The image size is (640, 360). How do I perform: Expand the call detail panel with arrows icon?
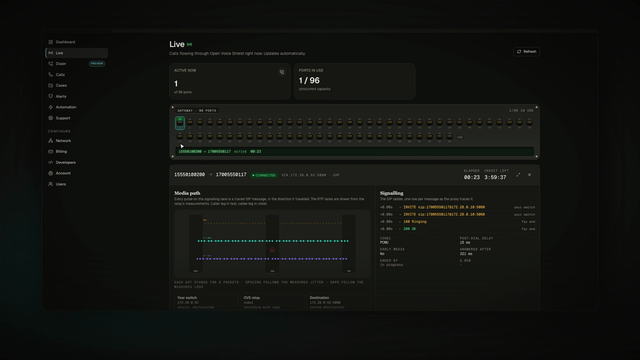click(518, 175)
